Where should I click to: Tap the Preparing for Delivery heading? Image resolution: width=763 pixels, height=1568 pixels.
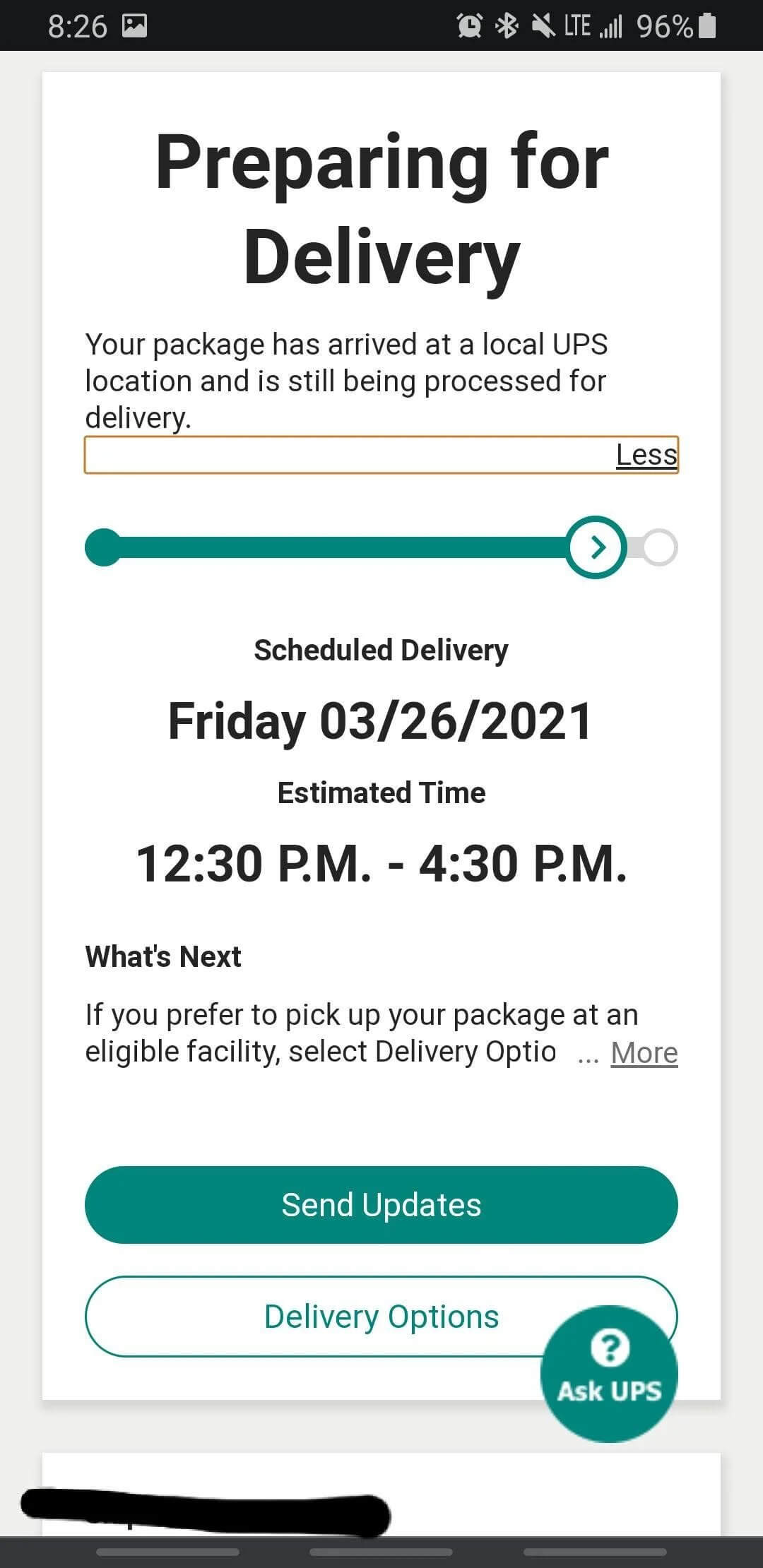[x=381, y=209]
